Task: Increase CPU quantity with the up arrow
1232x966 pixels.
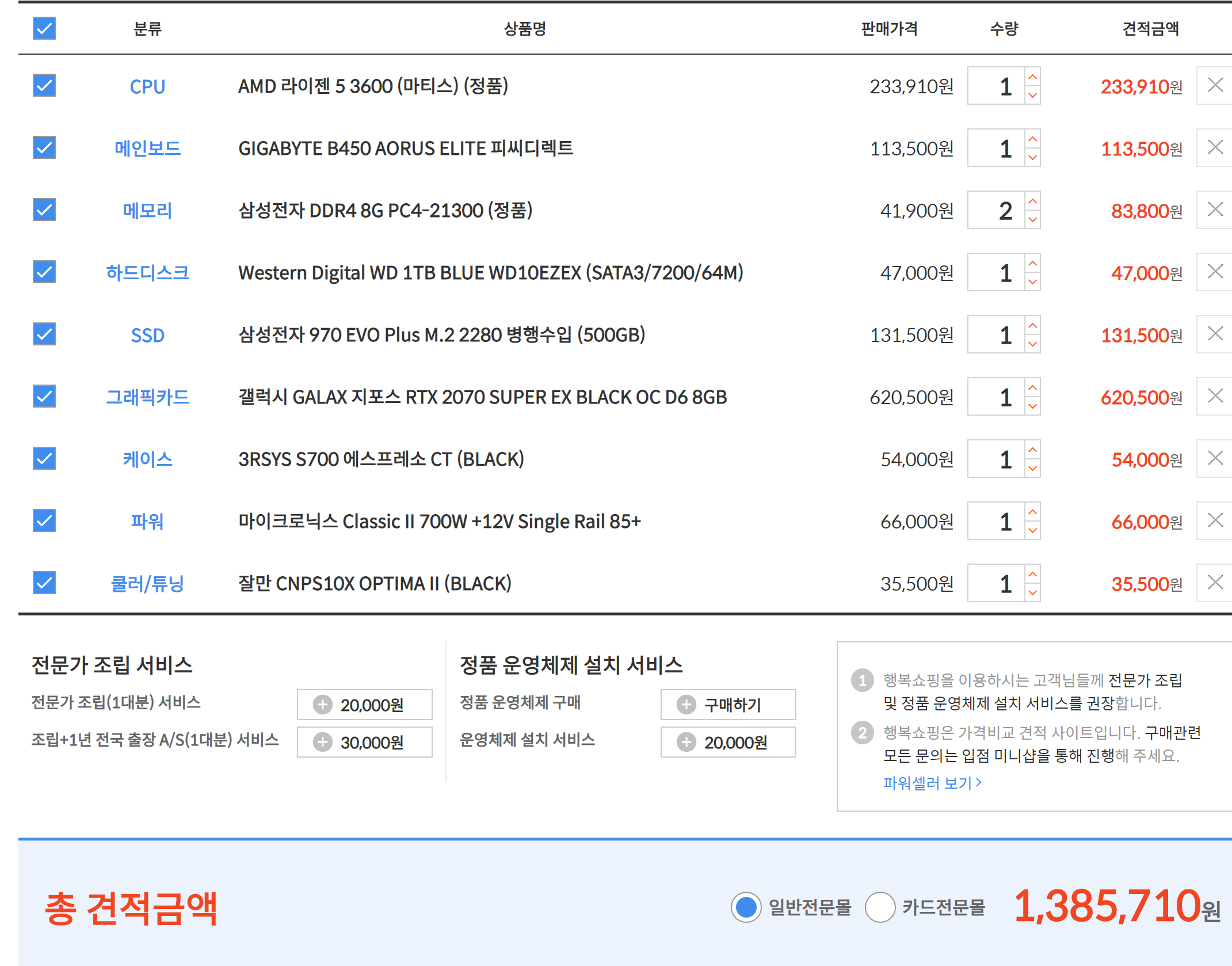Action: coord(1032,77)
